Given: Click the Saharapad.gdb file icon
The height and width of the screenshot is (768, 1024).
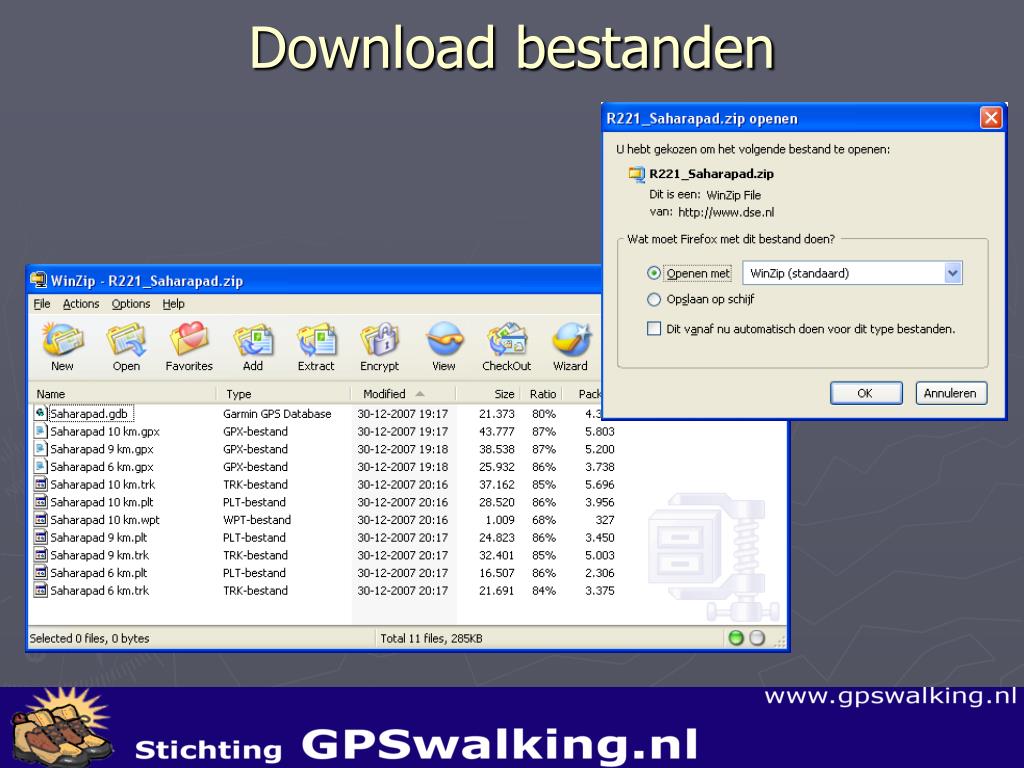Looking at the screenshot, I should [40, 413].
